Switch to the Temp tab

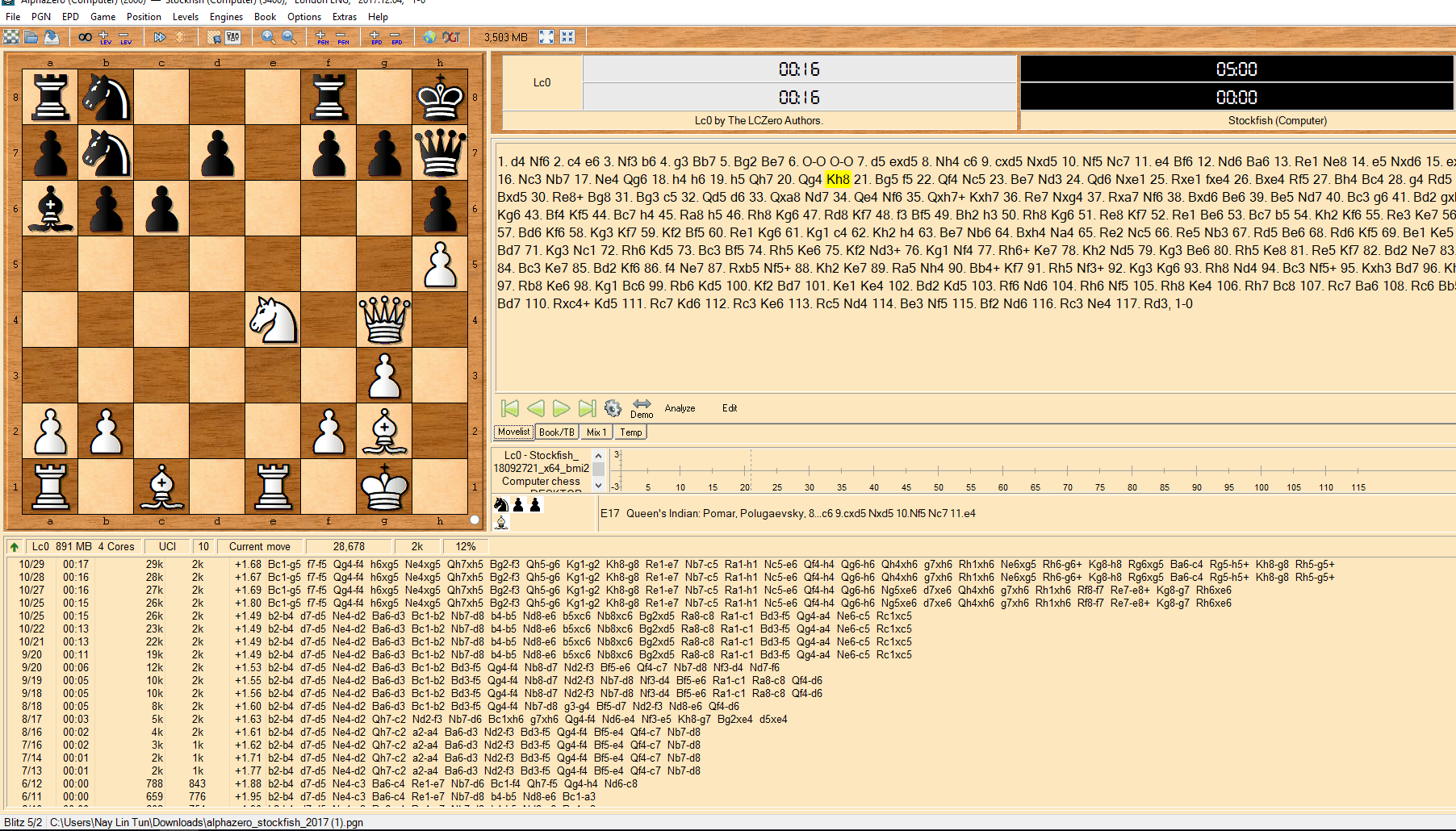pyautogui.click(x=631, y=432)
